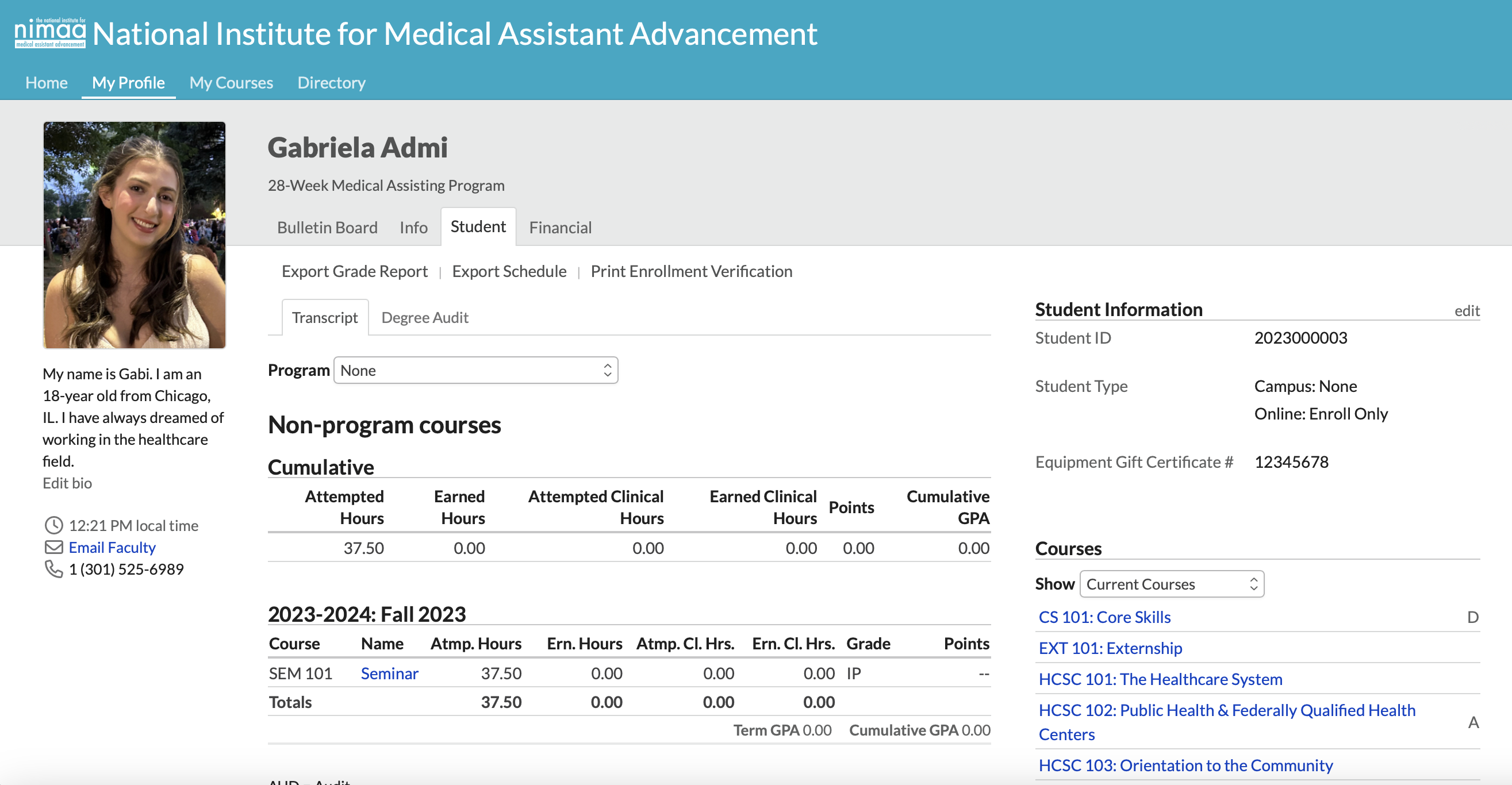Edit Student Information via edit link
This screenshot has height=785, width=1512.
[1466, 311]
